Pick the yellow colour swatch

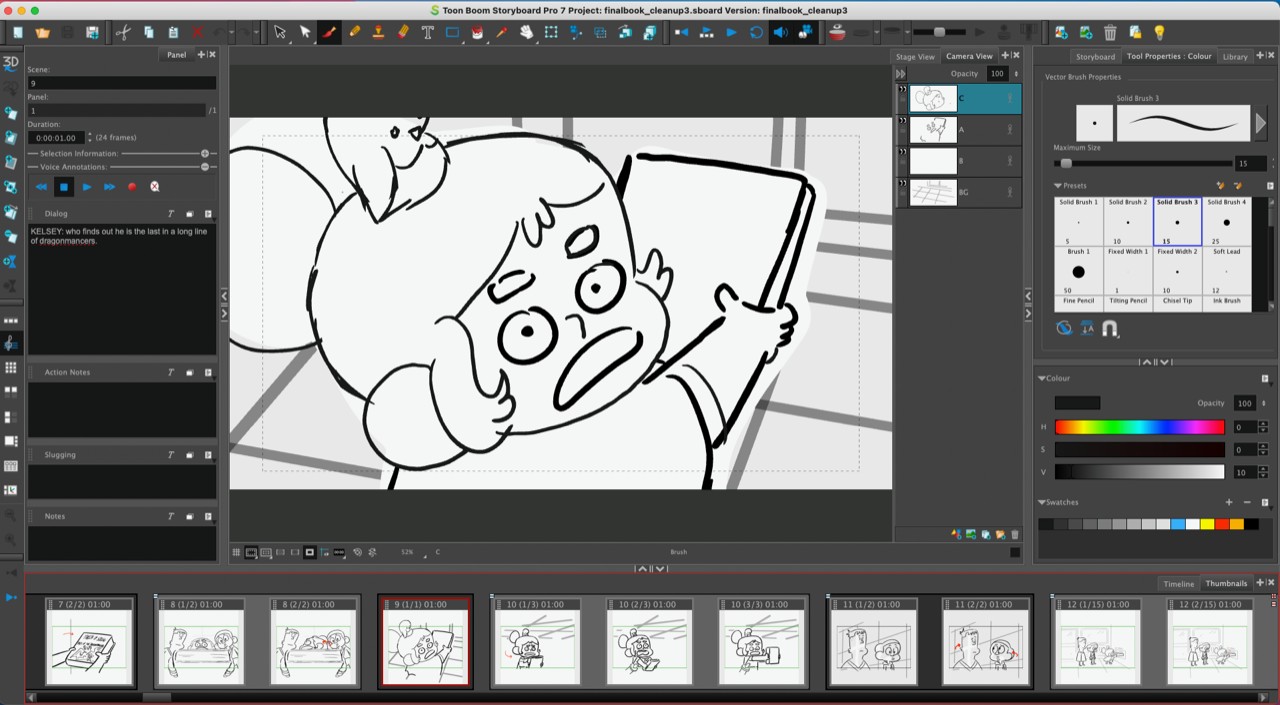point(1207,524)
